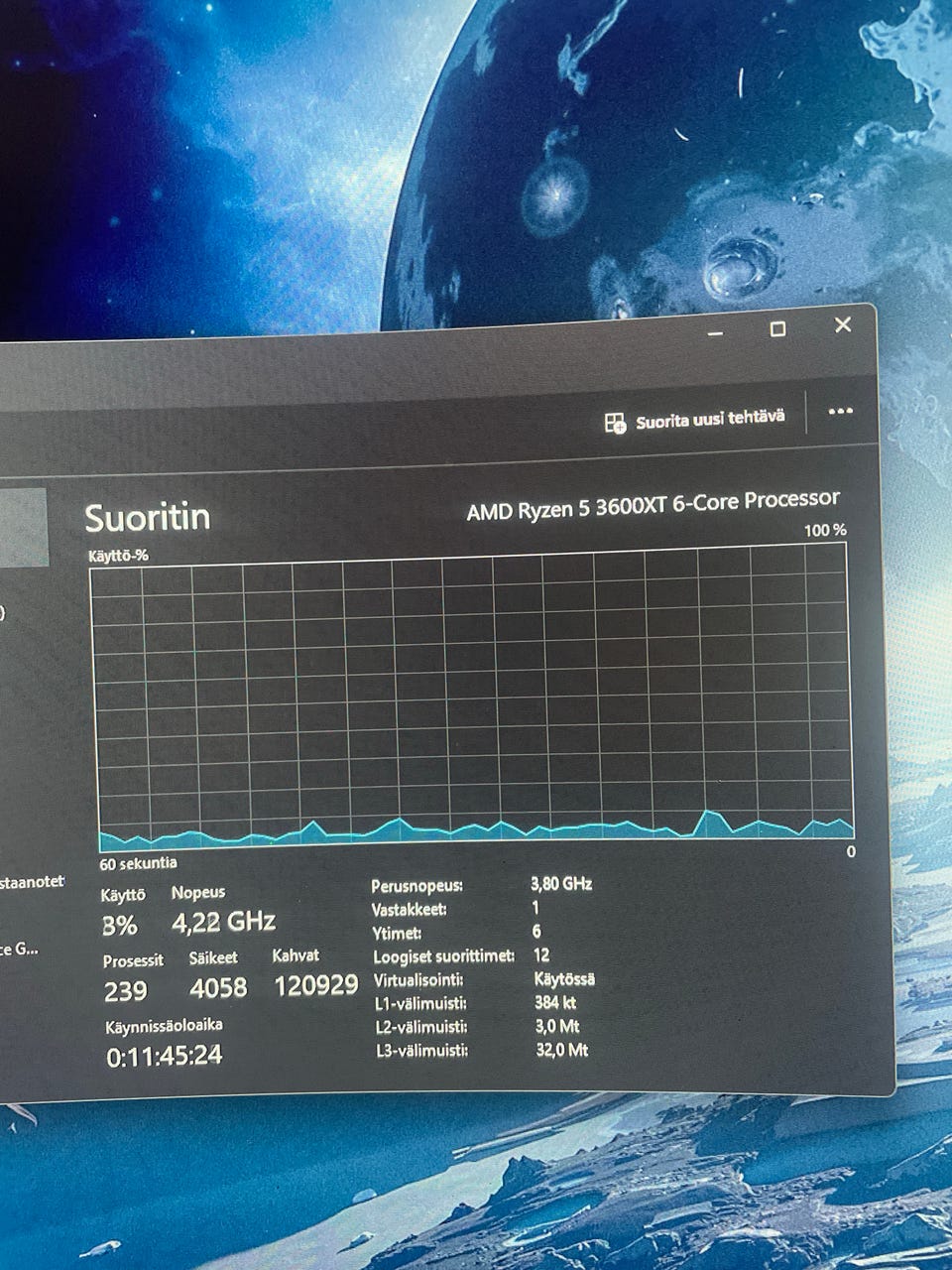Click Suorita uusi tehtävä button
The height and width of the screenshot is (1270, 952).
pos(694,419)
